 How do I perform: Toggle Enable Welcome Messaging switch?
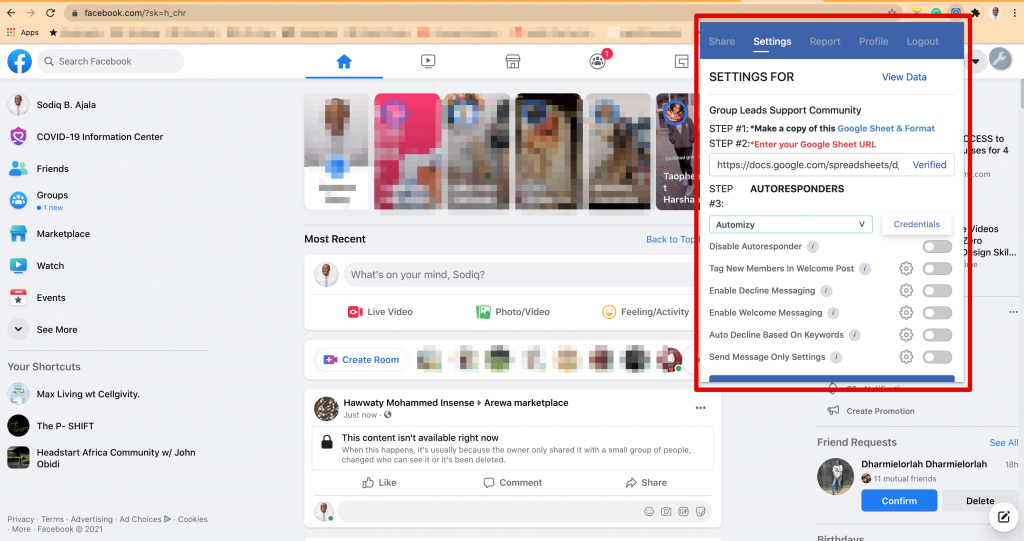click(937, 313)
